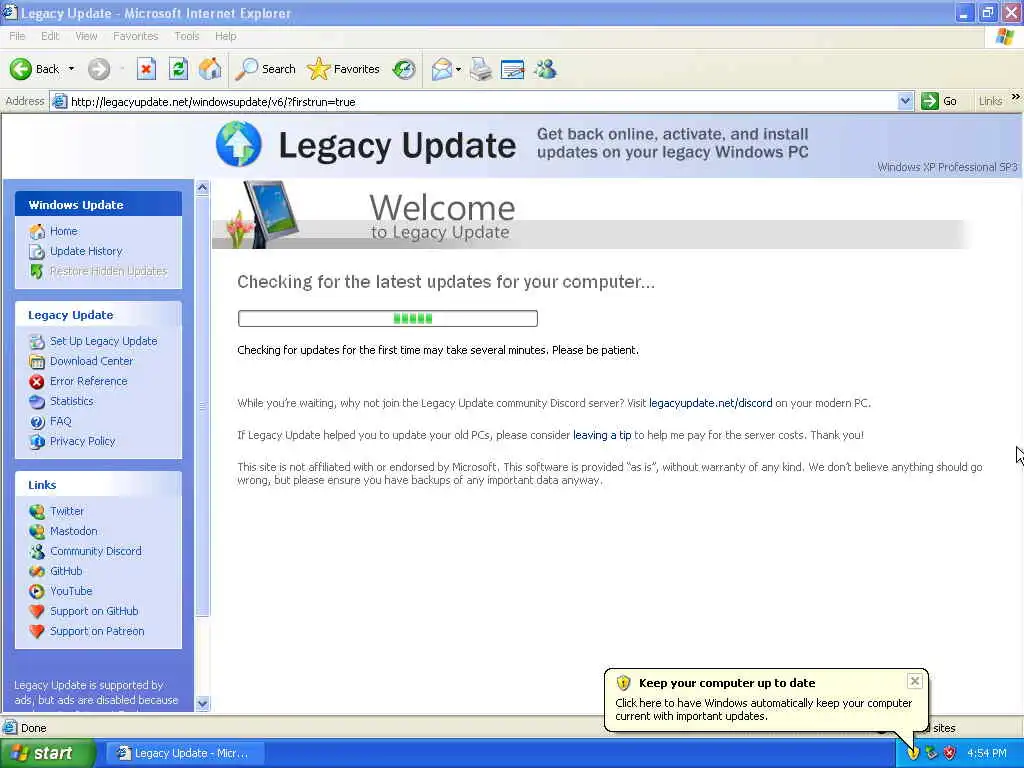The height and width of the screenshot is (768, 1024).
Task: Click the Mail envelope icon
Action: [442, 69]
